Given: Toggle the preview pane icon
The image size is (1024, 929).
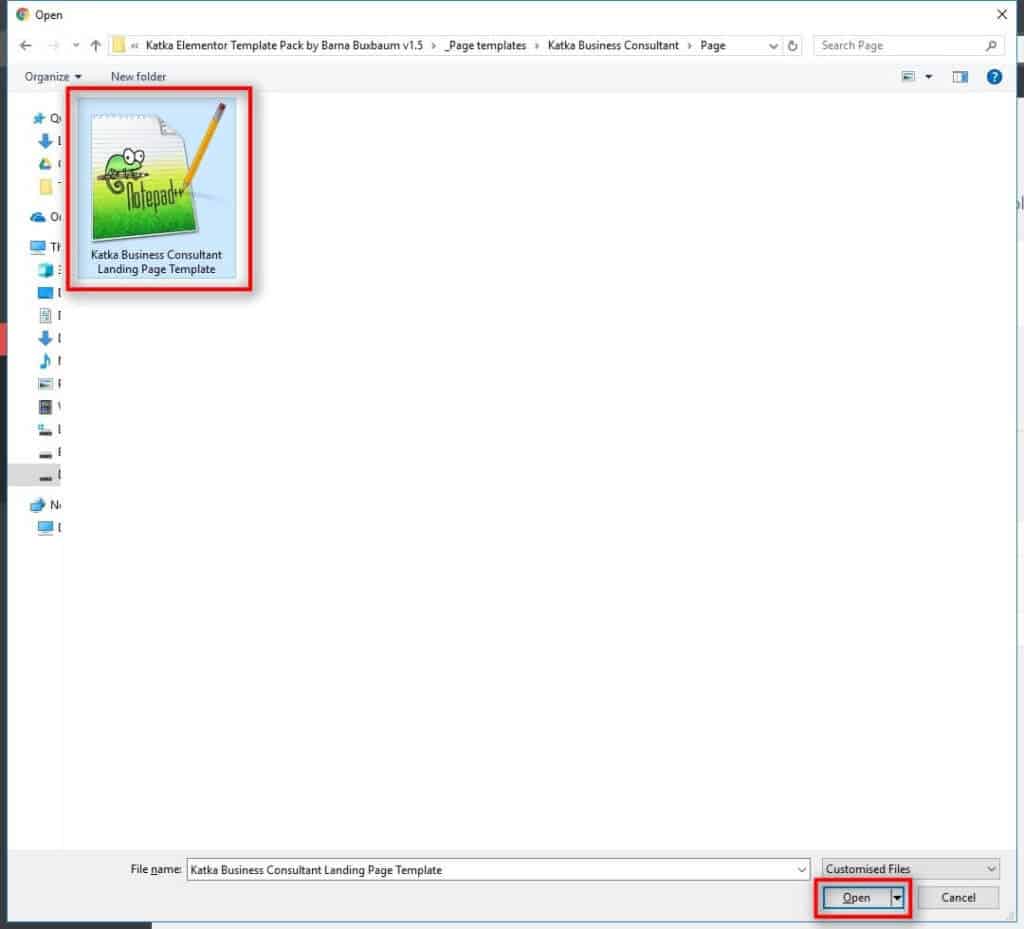Looking at the screenshot, I should pos(960,77).
